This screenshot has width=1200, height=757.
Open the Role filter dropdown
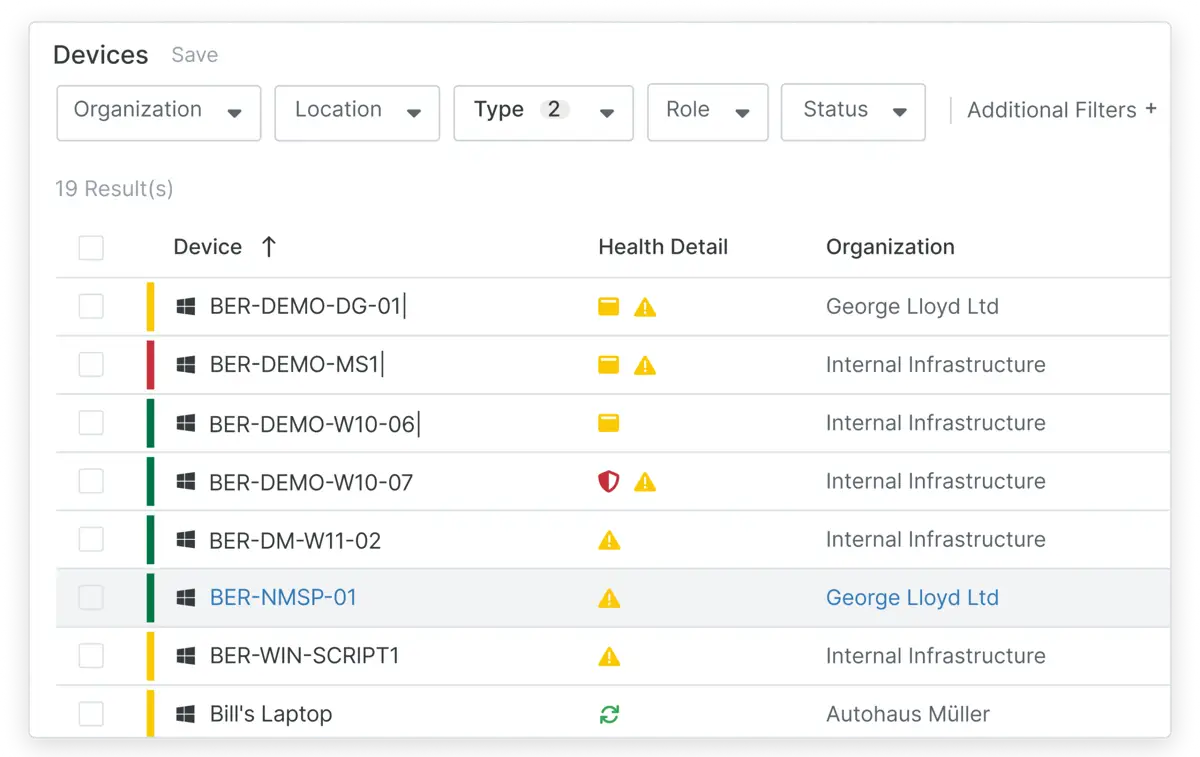tap(708, 112)
